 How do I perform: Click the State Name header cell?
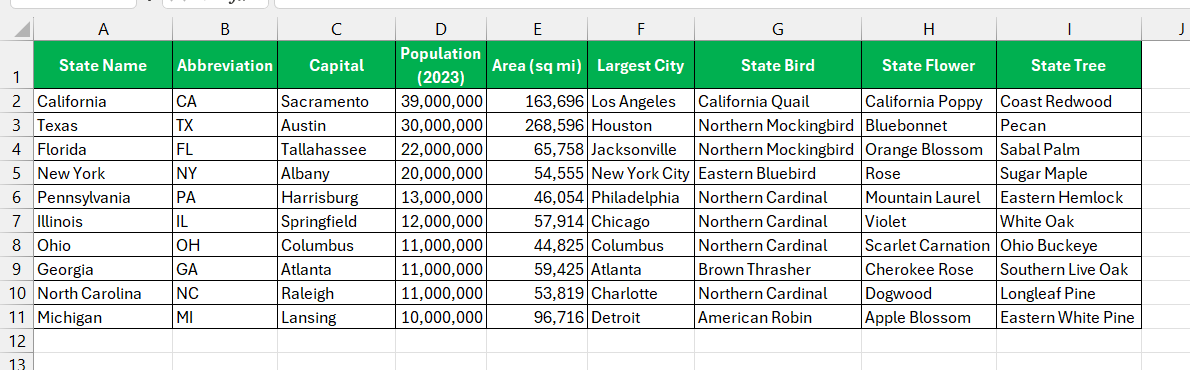(x=103, y=65)
